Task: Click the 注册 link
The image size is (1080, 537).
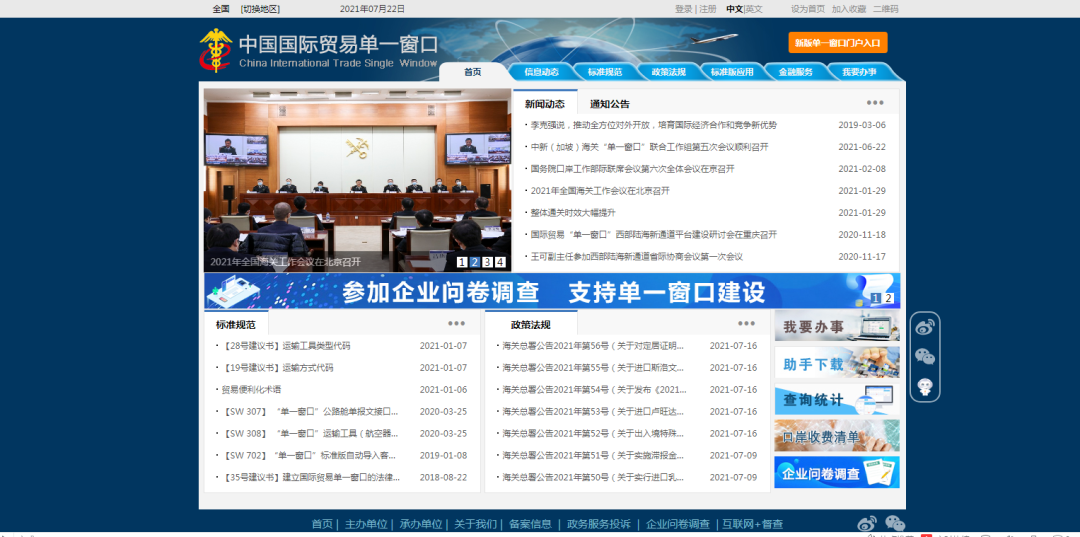Action: (707, 9)
